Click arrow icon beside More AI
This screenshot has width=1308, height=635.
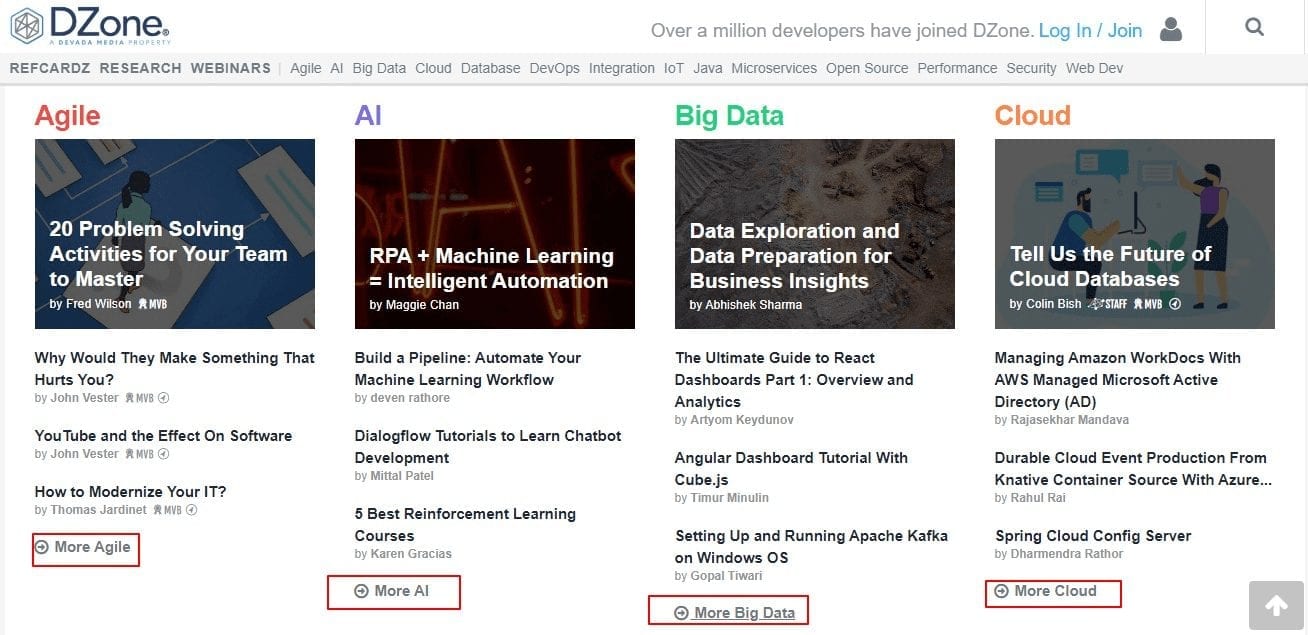(362, 591)
